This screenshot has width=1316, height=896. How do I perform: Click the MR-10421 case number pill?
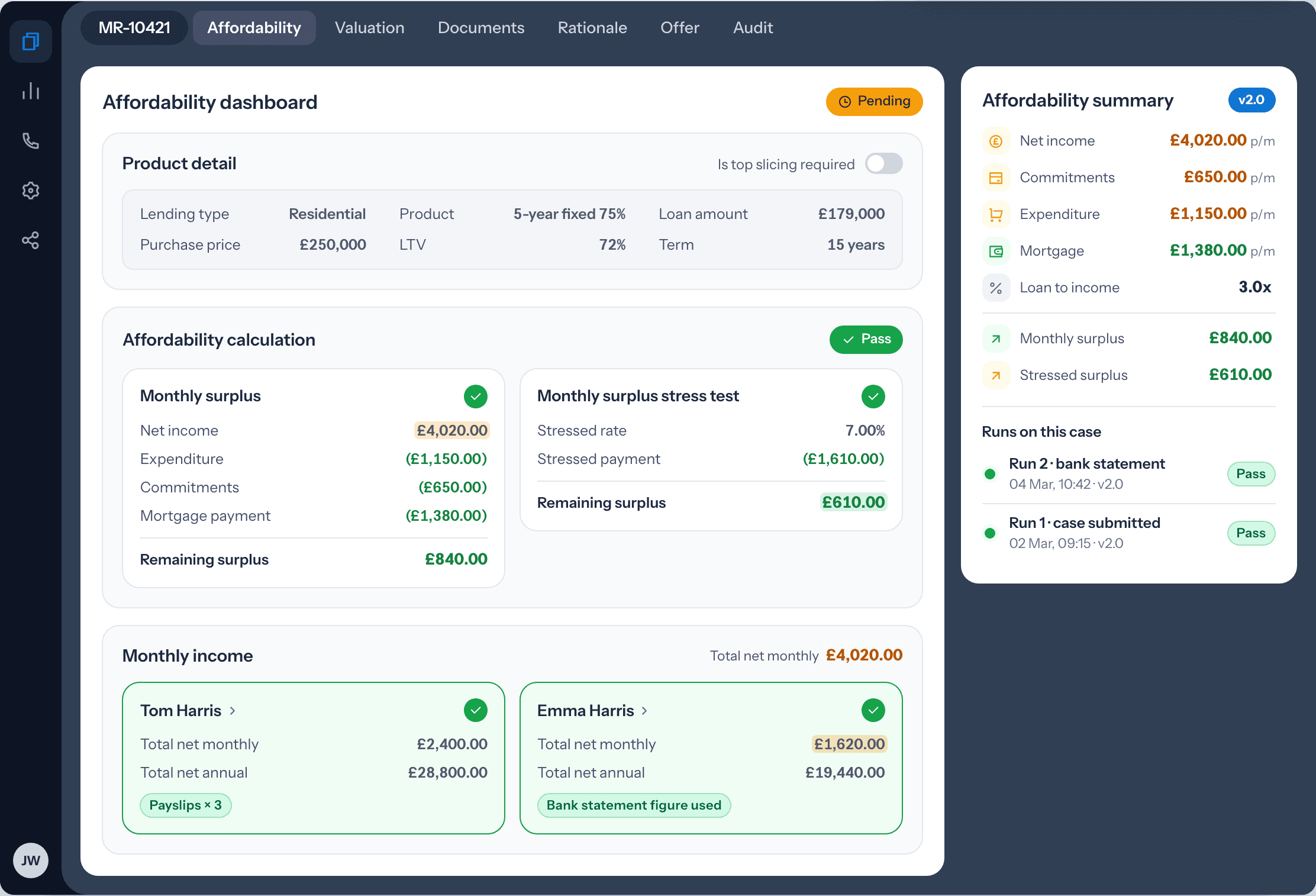[134, 28]
